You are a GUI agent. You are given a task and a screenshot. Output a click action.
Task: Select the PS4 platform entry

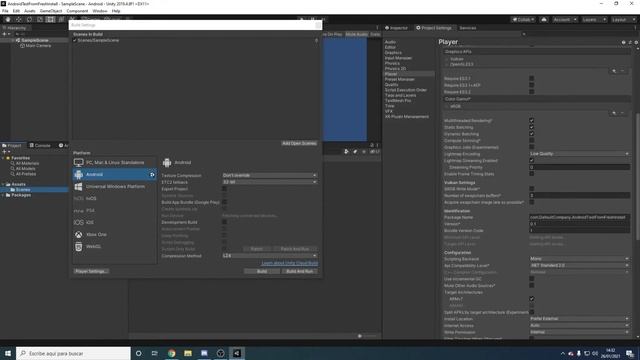(x=114, y=211)
